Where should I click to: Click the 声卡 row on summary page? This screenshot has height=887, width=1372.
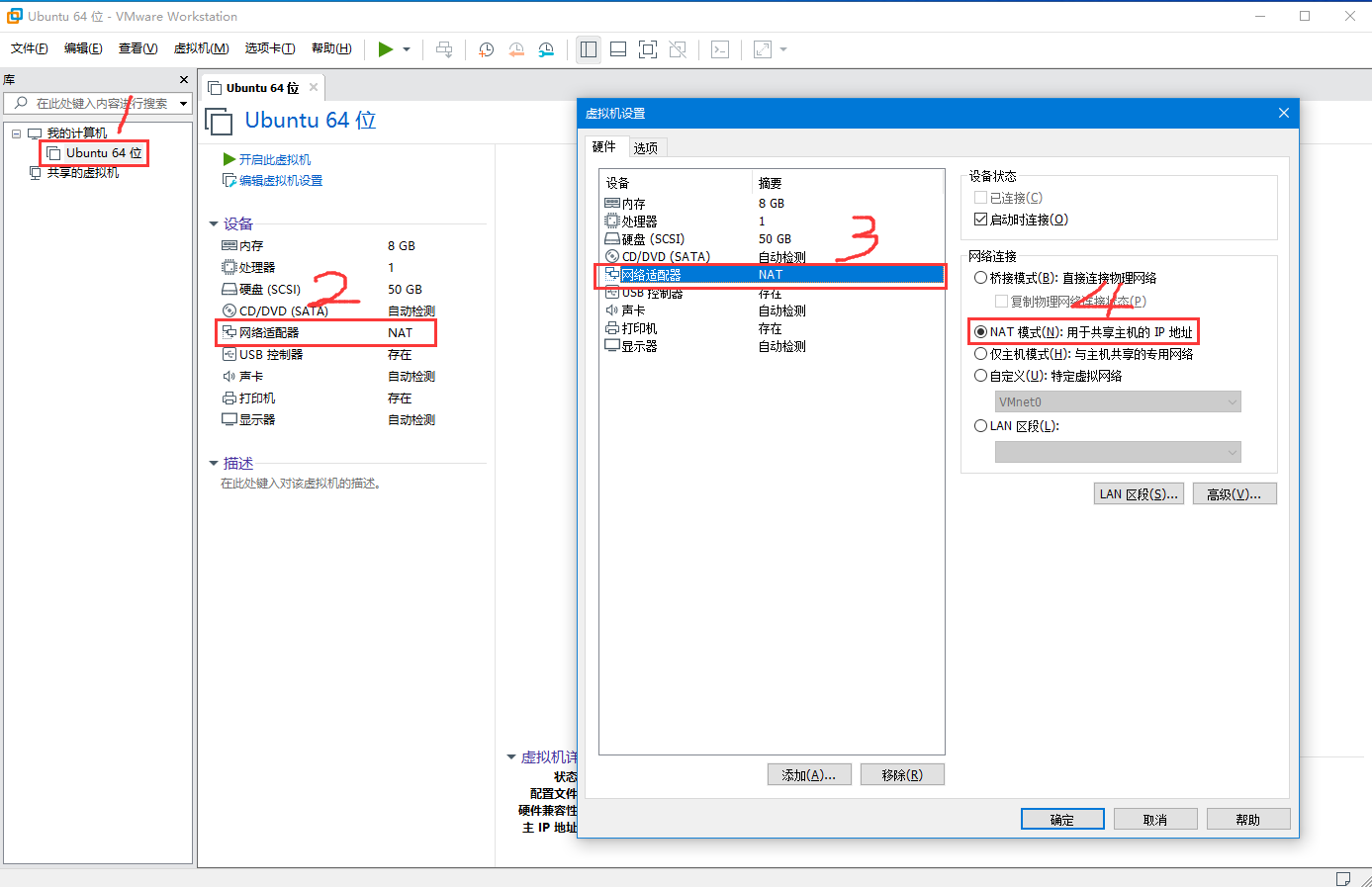[x=326, y=376]
